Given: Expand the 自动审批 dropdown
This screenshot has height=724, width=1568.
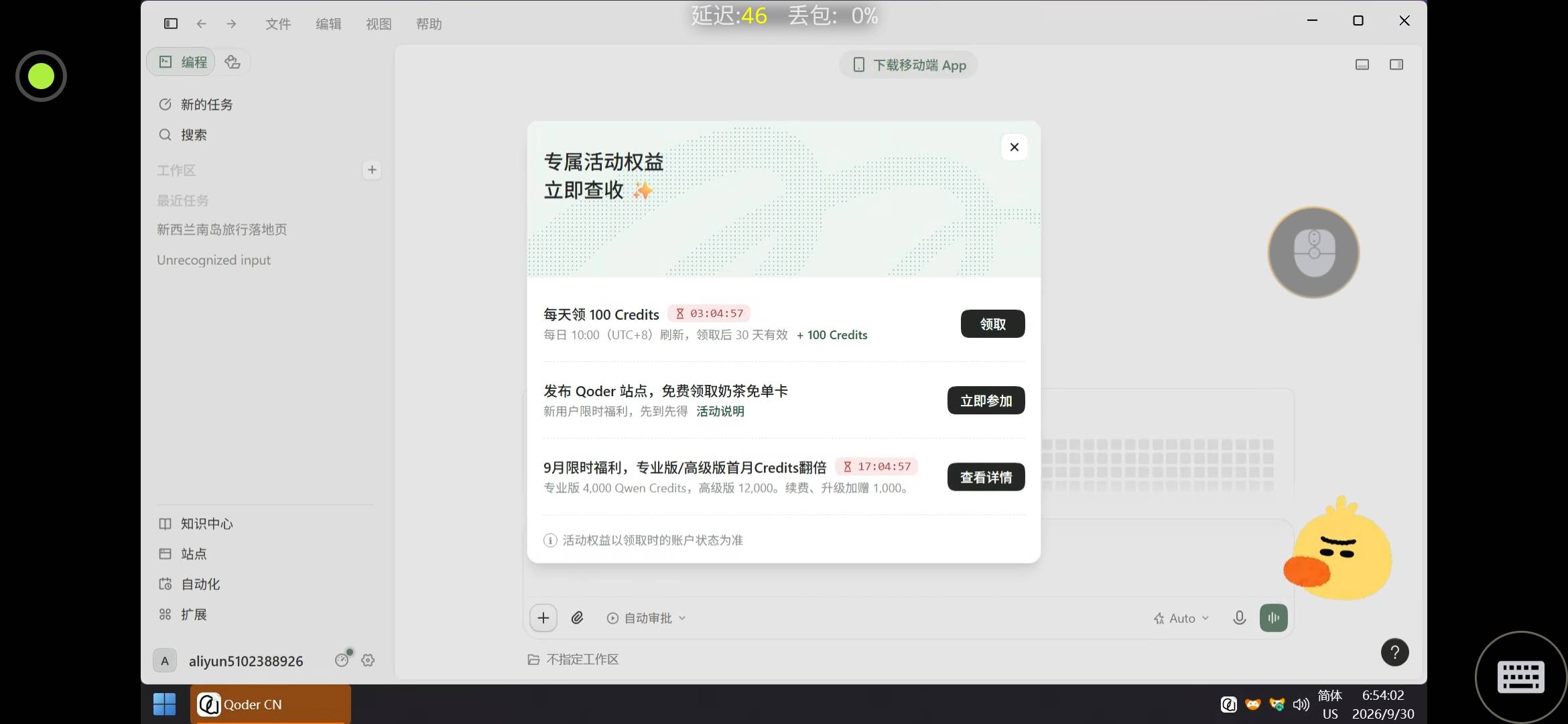Looking at the screenshot, I should pos(646,618).
